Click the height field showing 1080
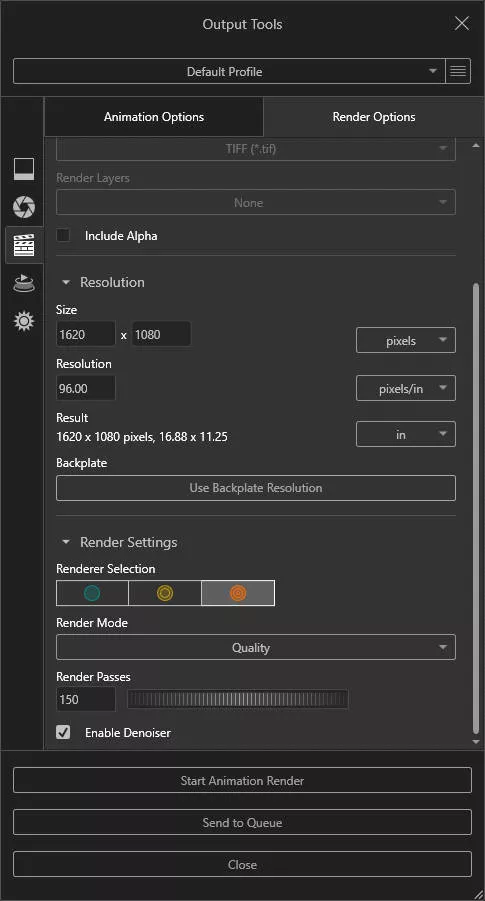This screenshot has width=485, height=901. pyautogui.click(x=161, y=334)
